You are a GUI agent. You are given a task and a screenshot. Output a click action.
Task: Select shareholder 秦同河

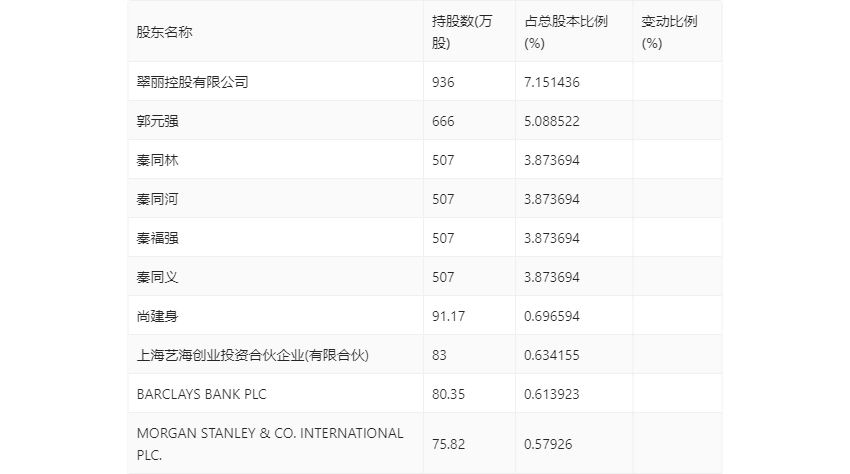pos(157,199)
